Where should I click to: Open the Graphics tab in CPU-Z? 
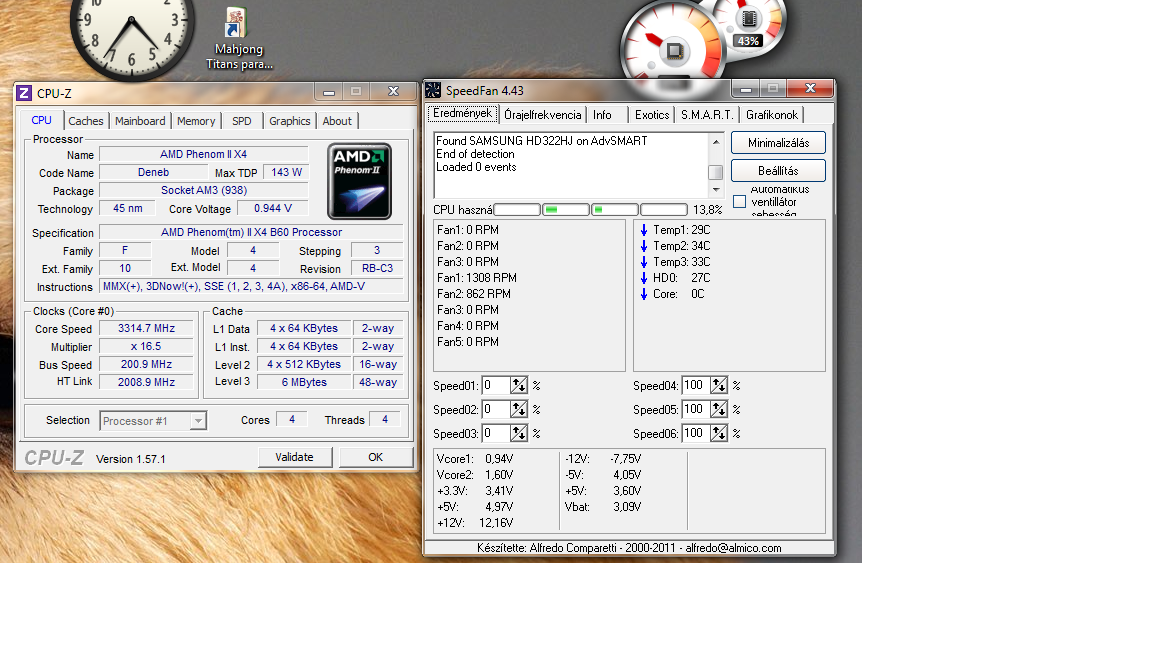[289, 121]
